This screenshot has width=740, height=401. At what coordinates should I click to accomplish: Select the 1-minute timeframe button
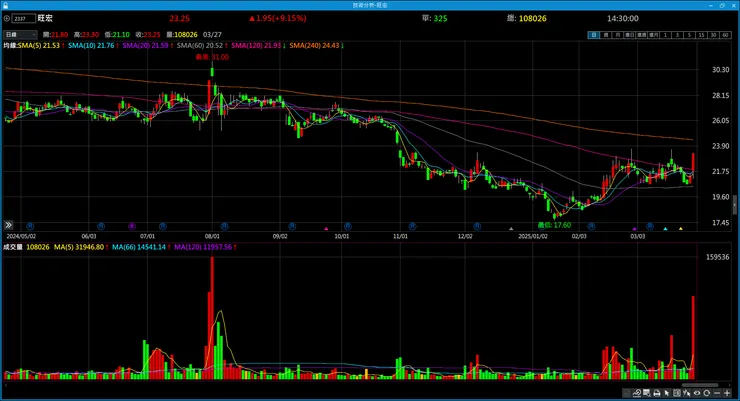[x=665, y=35]
